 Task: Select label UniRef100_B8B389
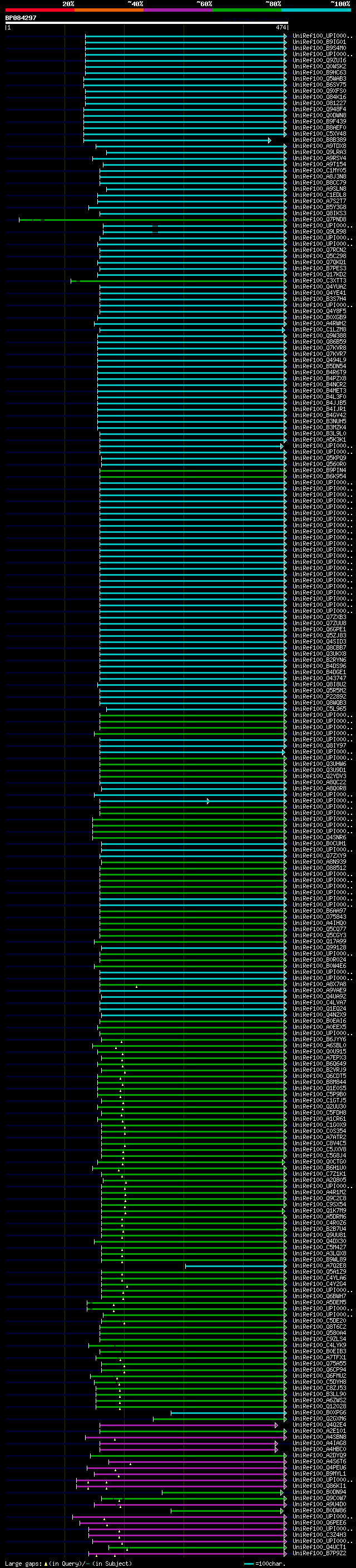pyautogui.click(x=319, y=140)
